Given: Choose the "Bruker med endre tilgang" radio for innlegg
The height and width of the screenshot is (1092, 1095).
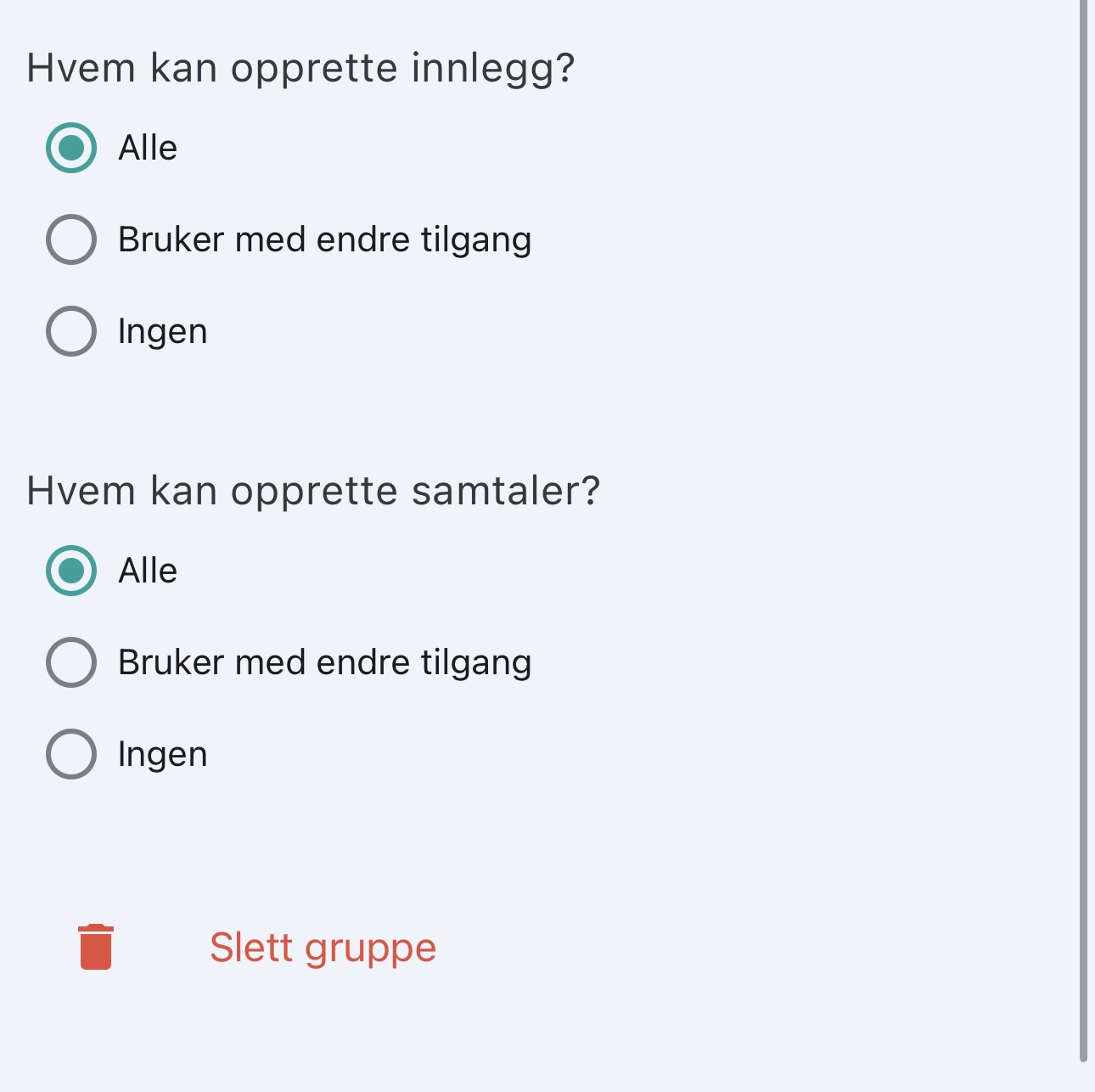Looking at the screenshot, I should [x=71, y=239].
